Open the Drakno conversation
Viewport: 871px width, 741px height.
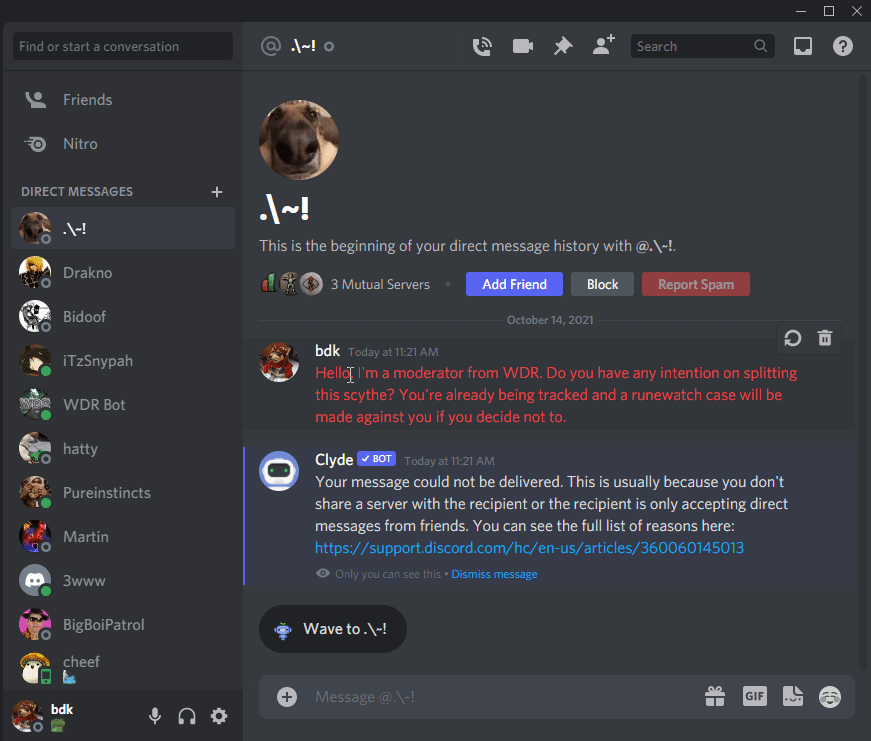123,273
